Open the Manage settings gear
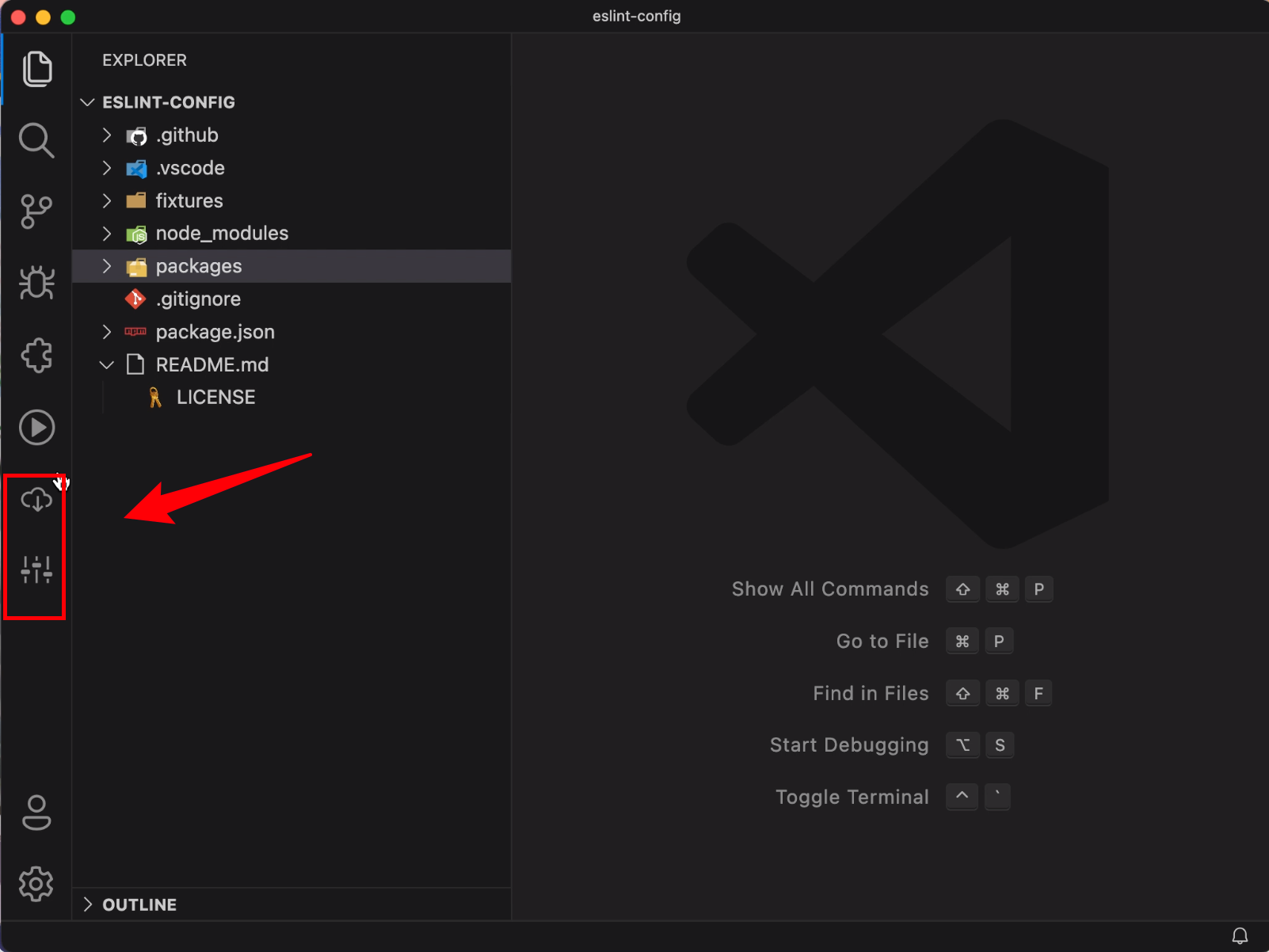Image resolution: width=1269 pixels, height=952 pixels. [x=36, y=884]
